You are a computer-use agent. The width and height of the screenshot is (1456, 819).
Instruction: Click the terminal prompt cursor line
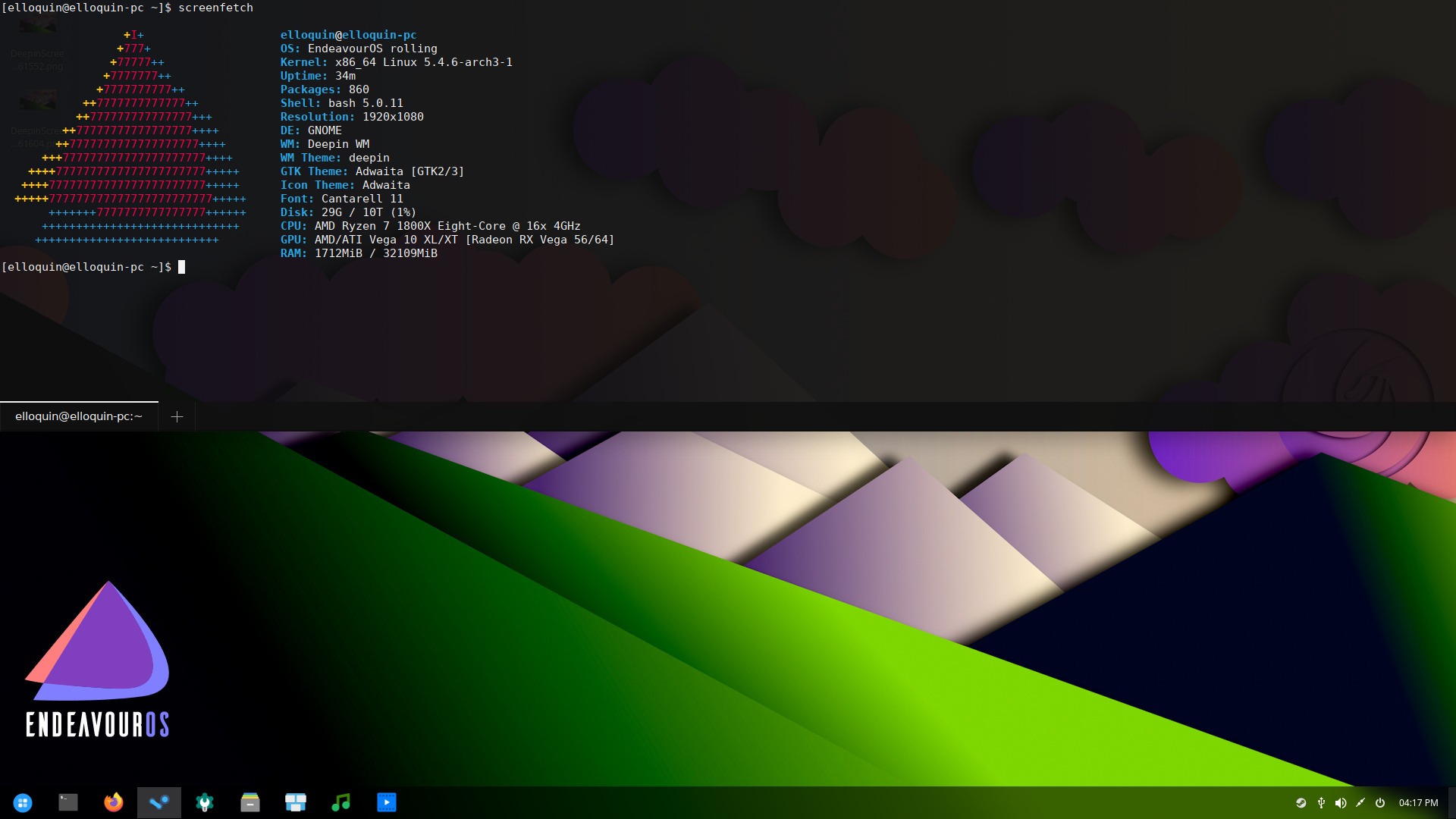pyautogui.click(x=93, y=267)
